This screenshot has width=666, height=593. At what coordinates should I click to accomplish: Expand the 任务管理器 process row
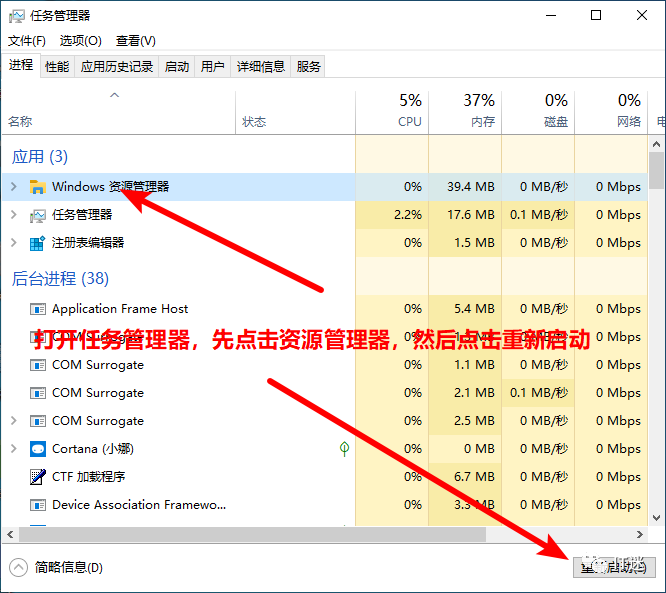coord(14,215)
